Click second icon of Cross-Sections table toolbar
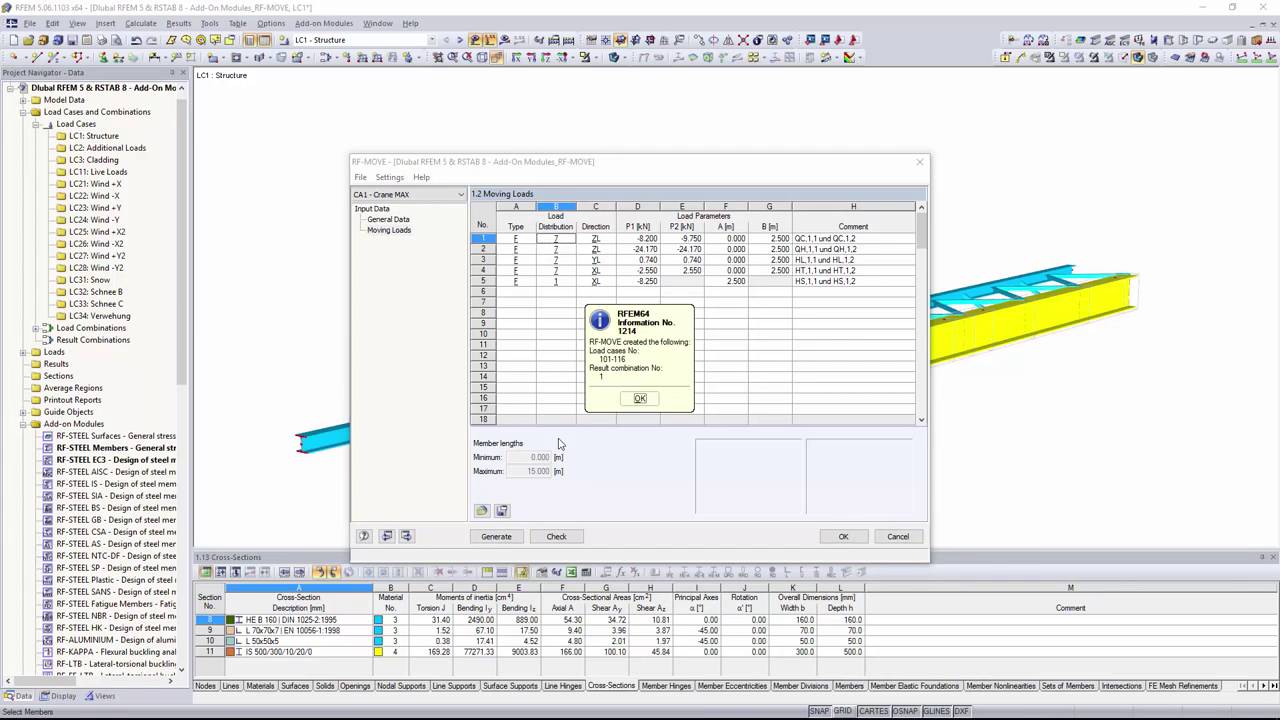This screenshot has height=720, width=1280. pos(220,572)
